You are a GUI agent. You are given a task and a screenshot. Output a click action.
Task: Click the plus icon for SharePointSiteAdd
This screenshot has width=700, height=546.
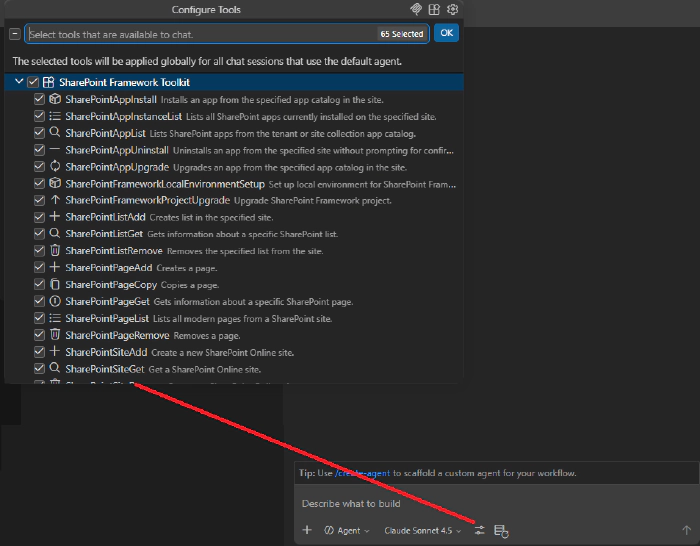pos(55,351)
